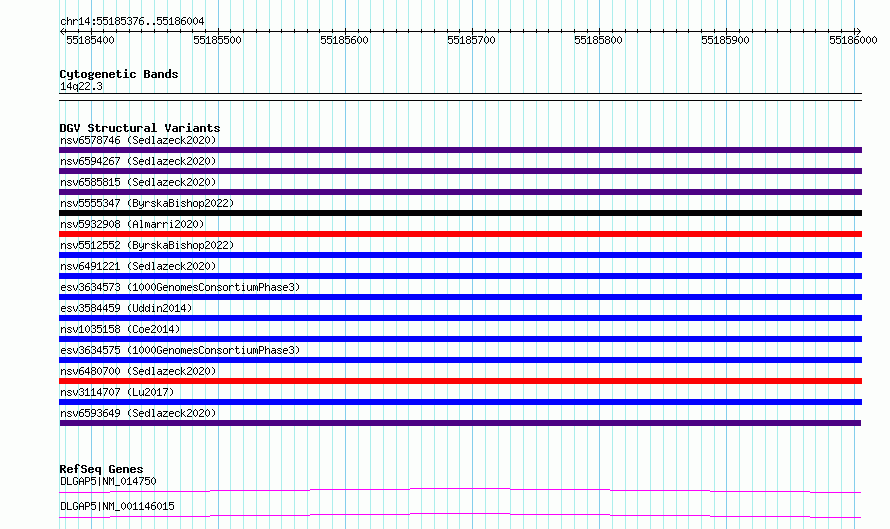Screen dimensions: 890x529
Task: Open variant esv3634573 (1000GenomesConsortiumPhase3) label
Action: point(180,287)
